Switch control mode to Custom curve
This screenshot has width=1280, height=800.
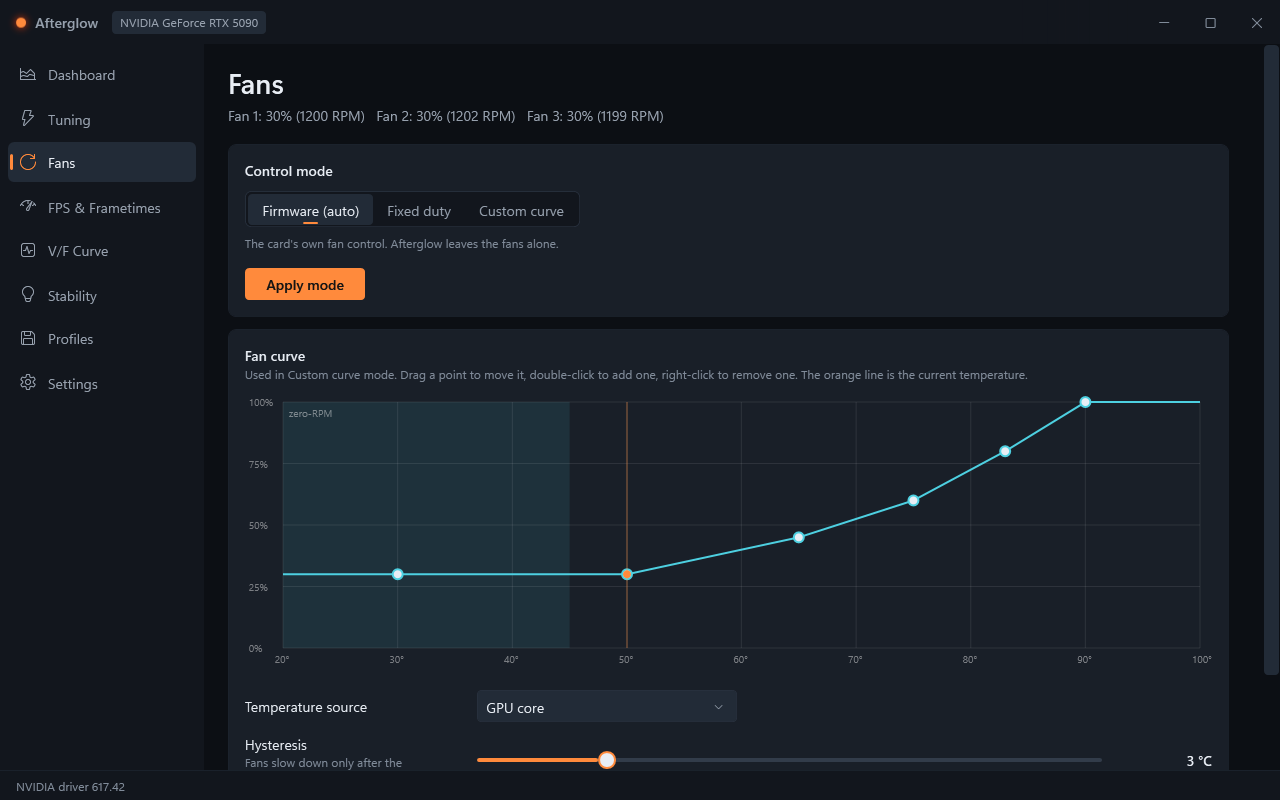(x=521, y=210)
